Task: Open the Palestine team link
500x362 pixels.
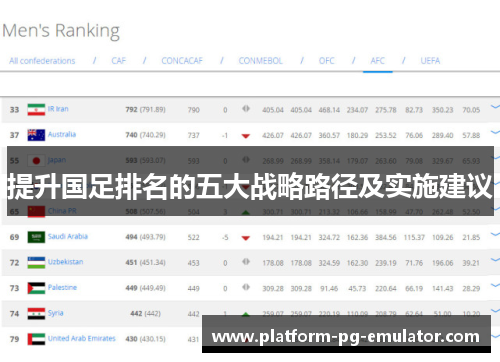Action: 62,287
